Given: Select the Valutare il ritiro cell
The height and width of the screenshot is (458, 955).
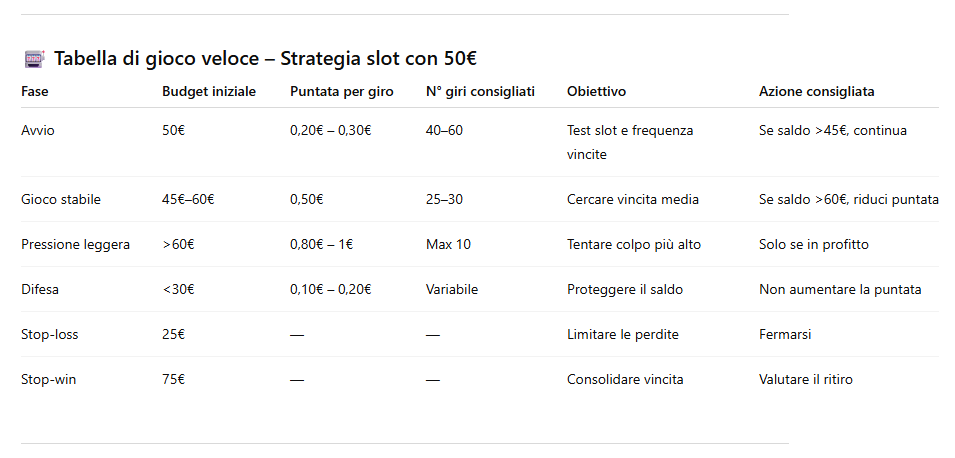Looking at the screenshot, I should click(x=805, y=380).
